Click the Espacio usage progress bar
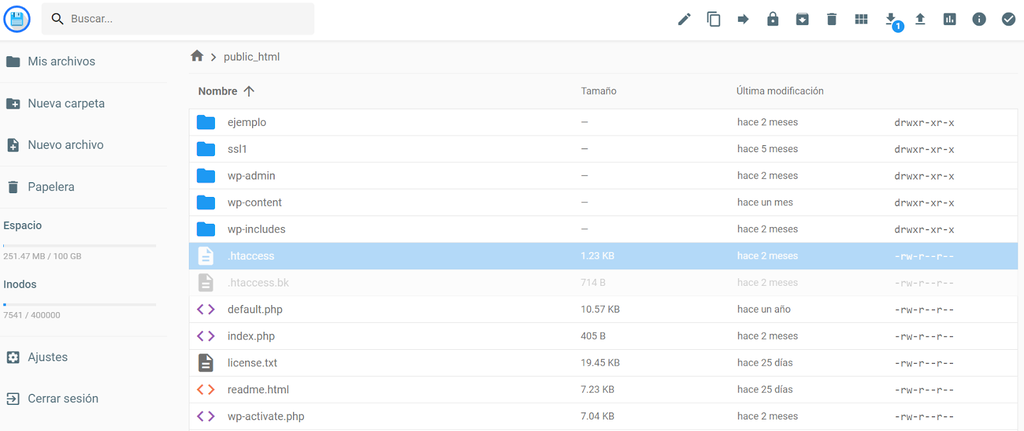This screenshot has height=431, width=1024. pos(80,246)
